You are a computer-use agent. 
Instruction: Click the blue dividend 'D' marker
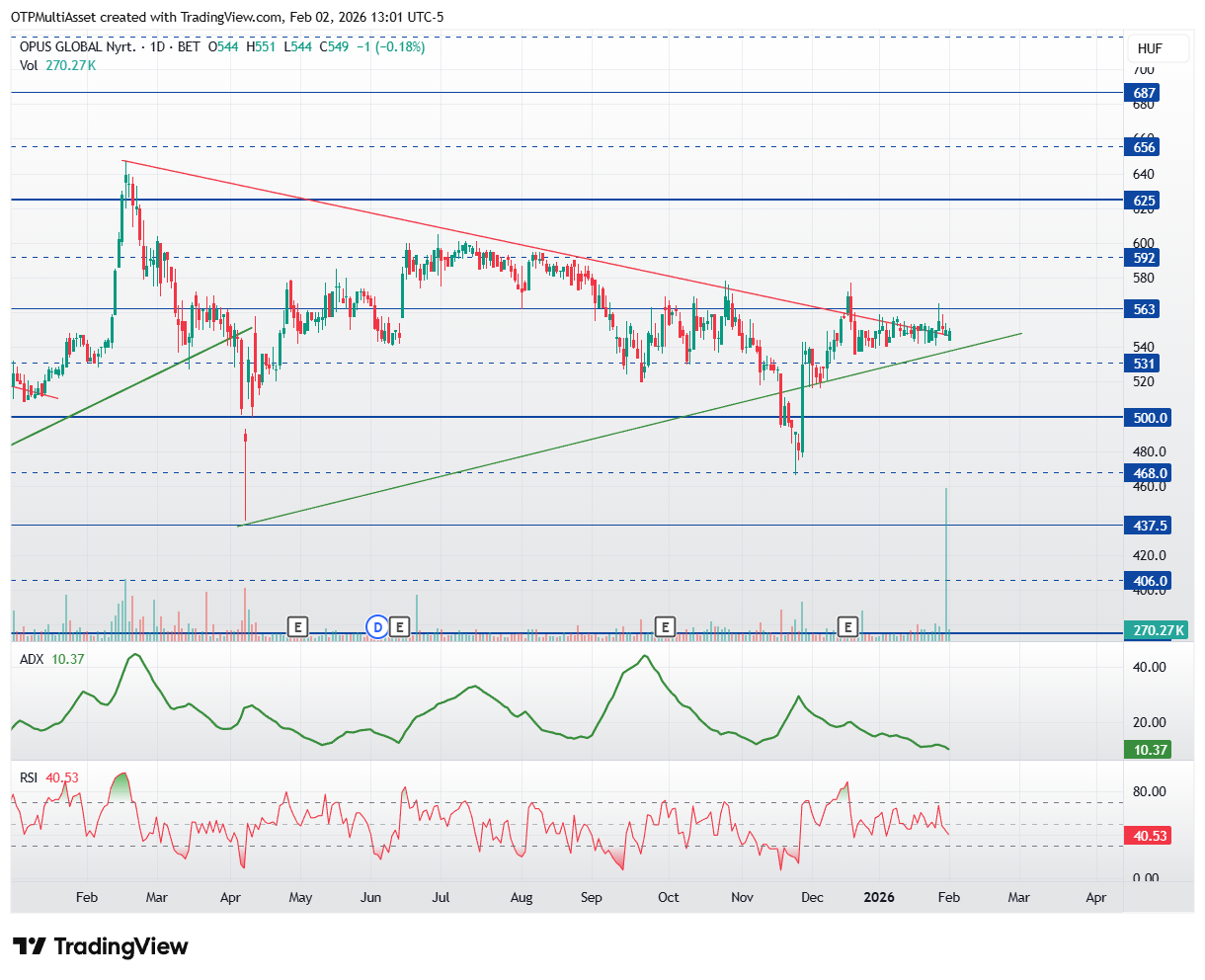pyautogui.click(x=376, y=626)
